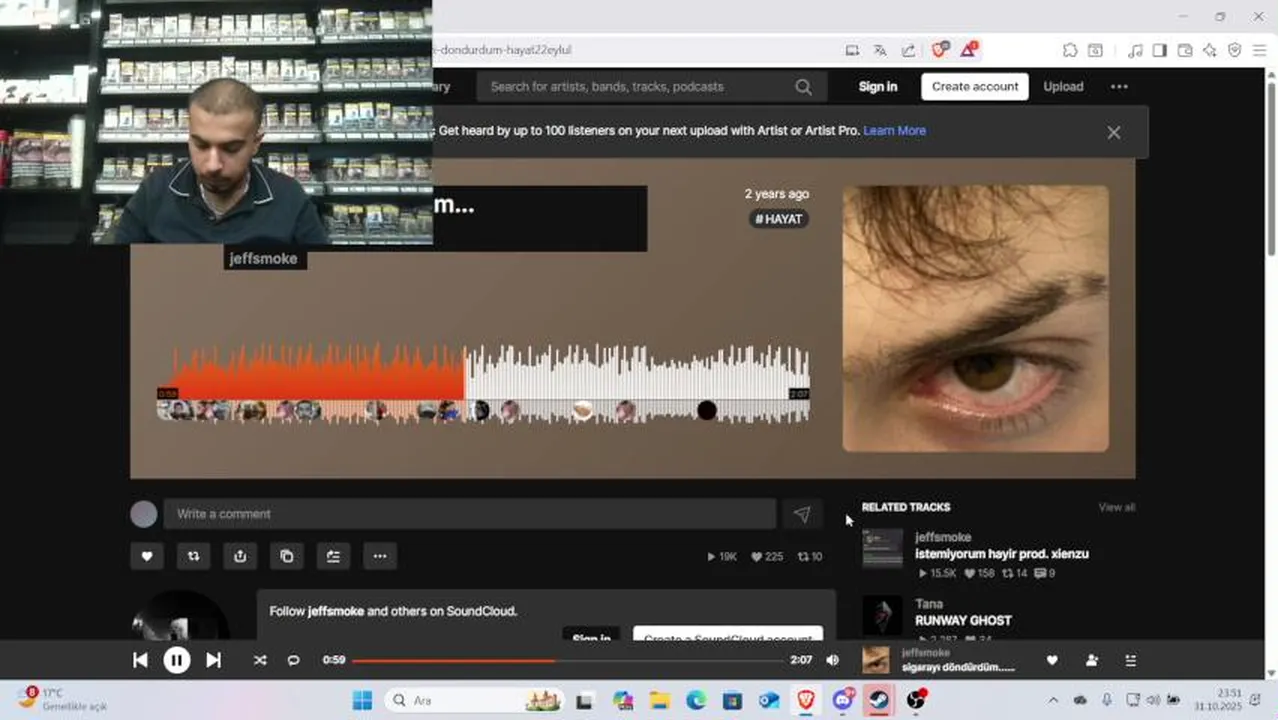1278x720 pixels.
Task: Share the track via share icon
Action: click(240, 556)
